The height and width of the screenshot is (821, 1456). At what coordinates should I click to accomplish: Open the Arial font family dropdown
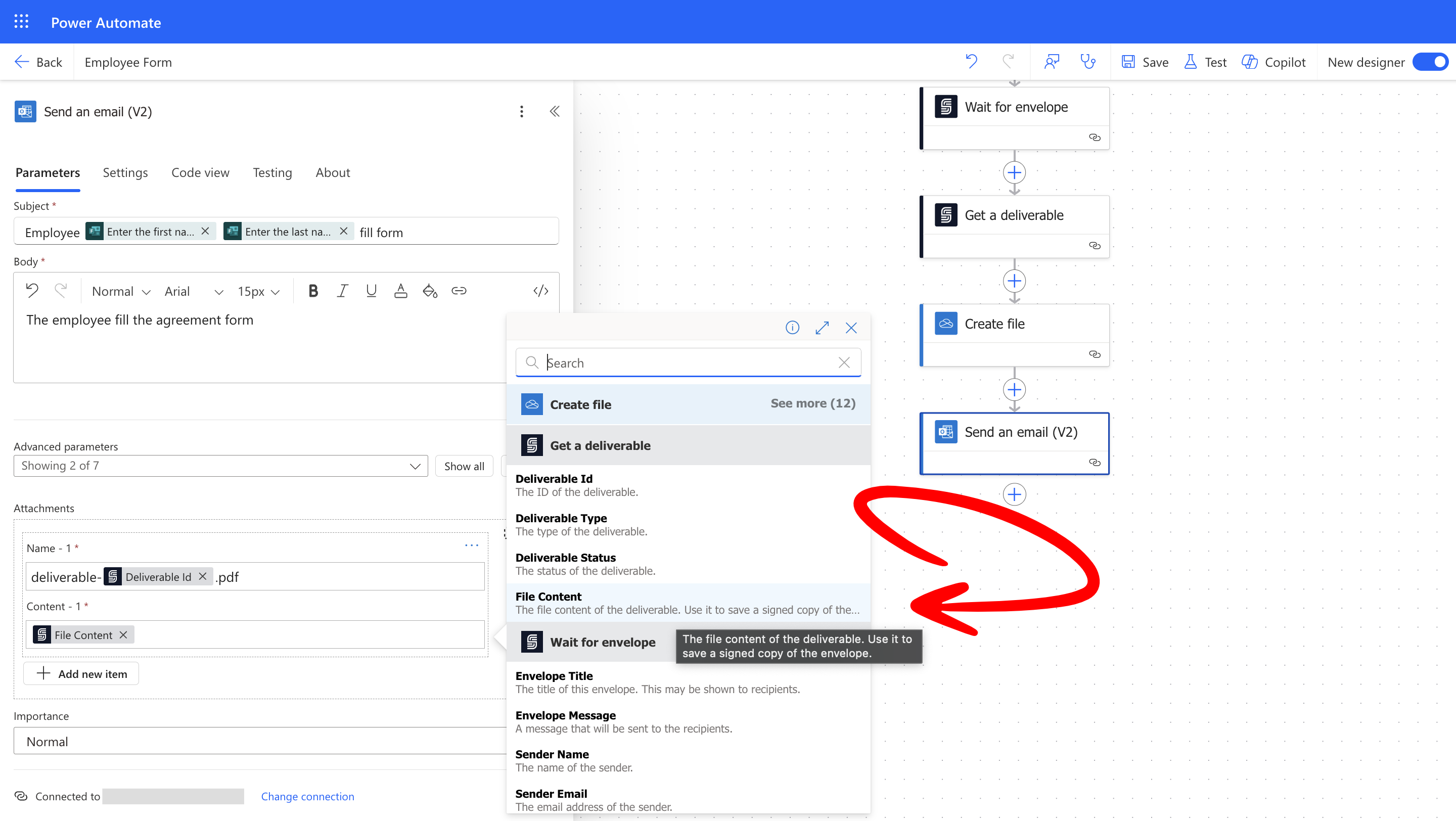point(193,291)
